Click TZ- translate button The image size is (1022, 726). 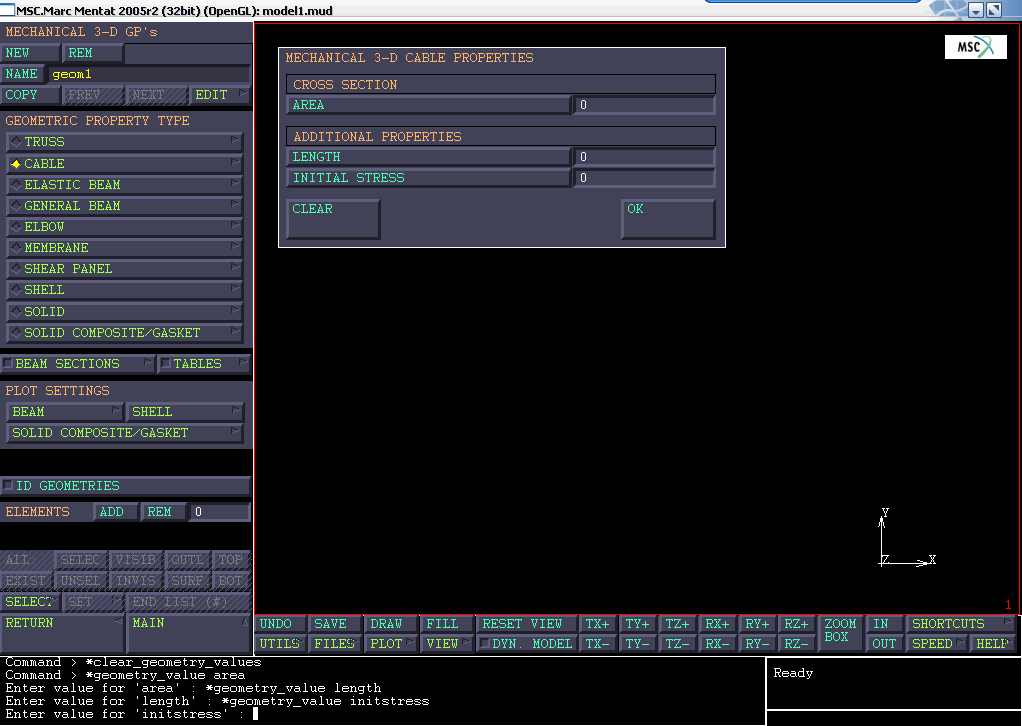[x=678, y=644]
